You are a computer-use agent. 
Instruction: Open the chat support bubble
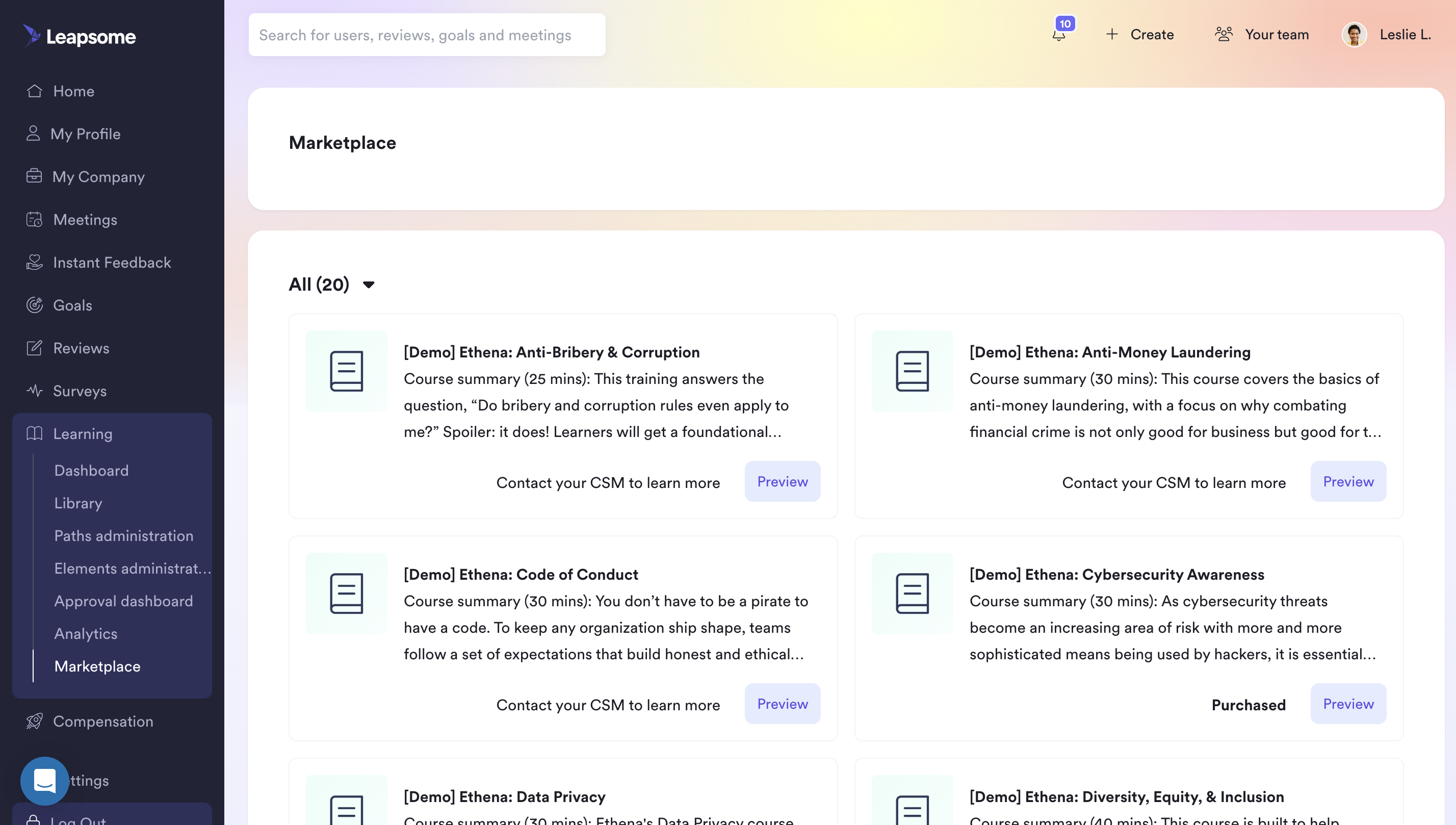click(44, 780)
